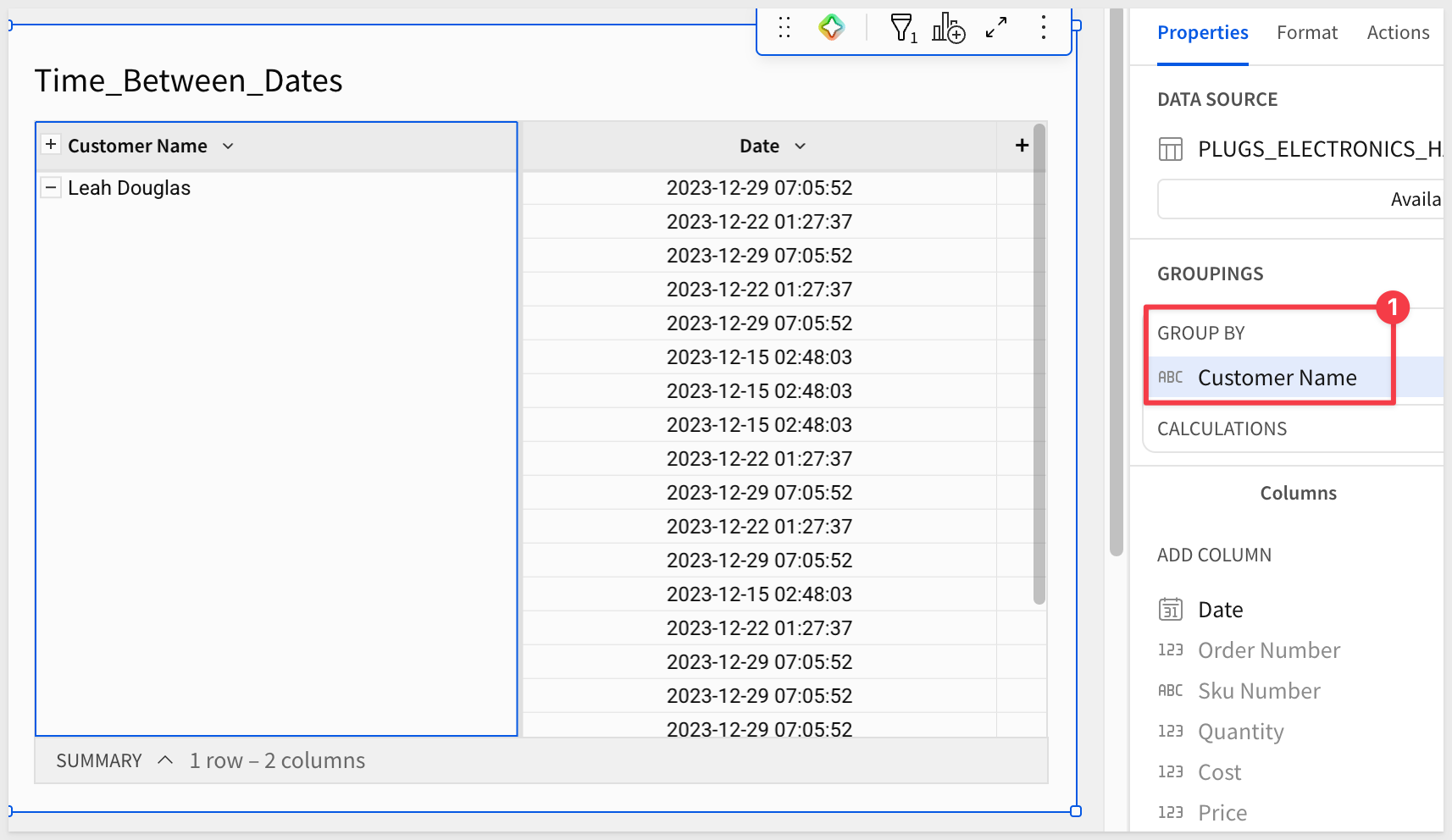Image resolution: width=1452 pixels, height=840 pixels.
Task: Click the first 2023-12-15 02:48:03 date cell
Action: tap(759, 357)
